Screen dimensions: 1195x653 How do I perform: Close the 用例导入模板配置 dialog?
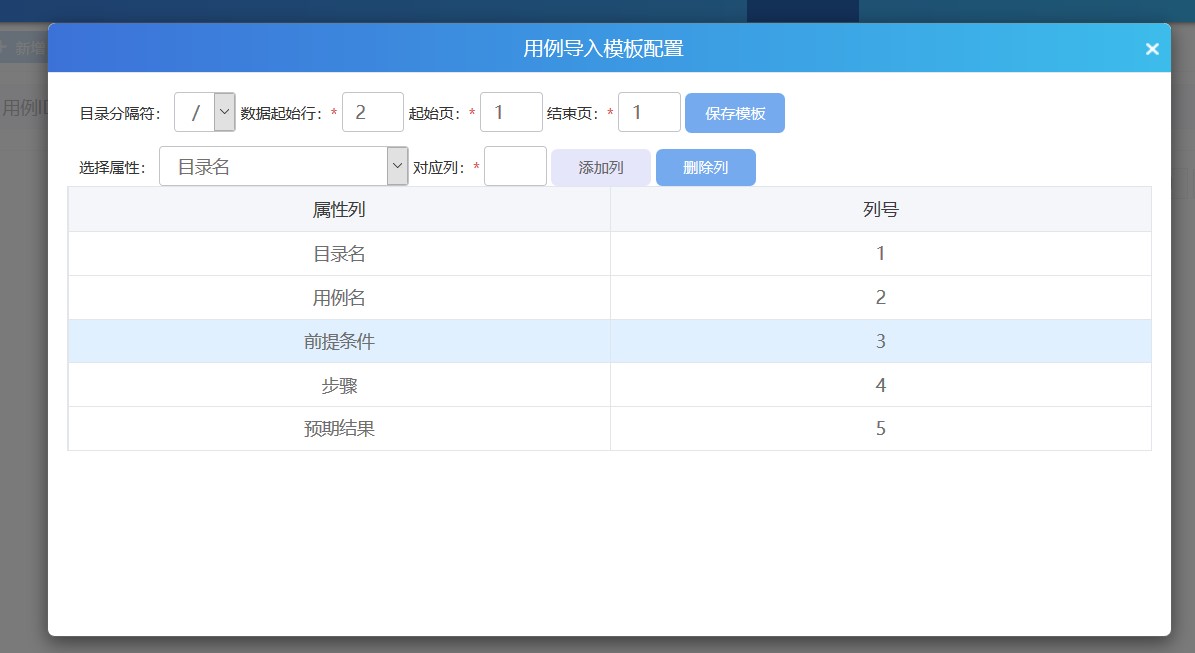pos(1152,48)
